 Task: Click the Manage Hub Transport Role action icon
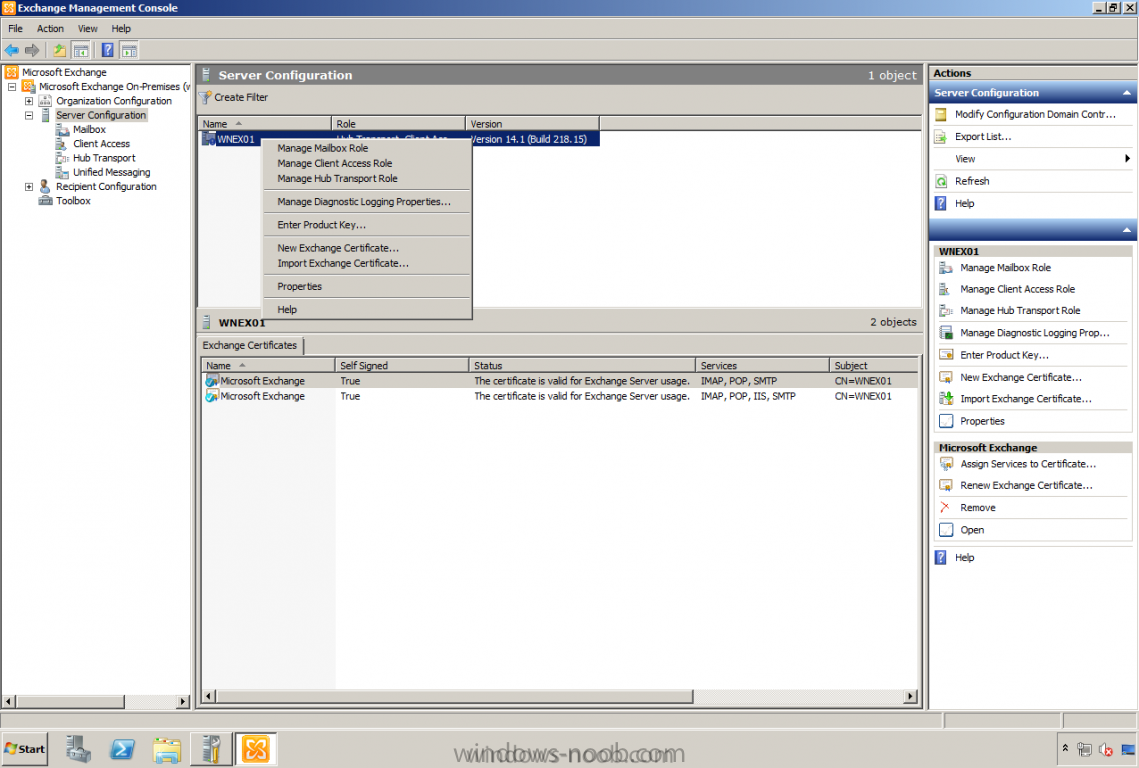tap(946, 311)
